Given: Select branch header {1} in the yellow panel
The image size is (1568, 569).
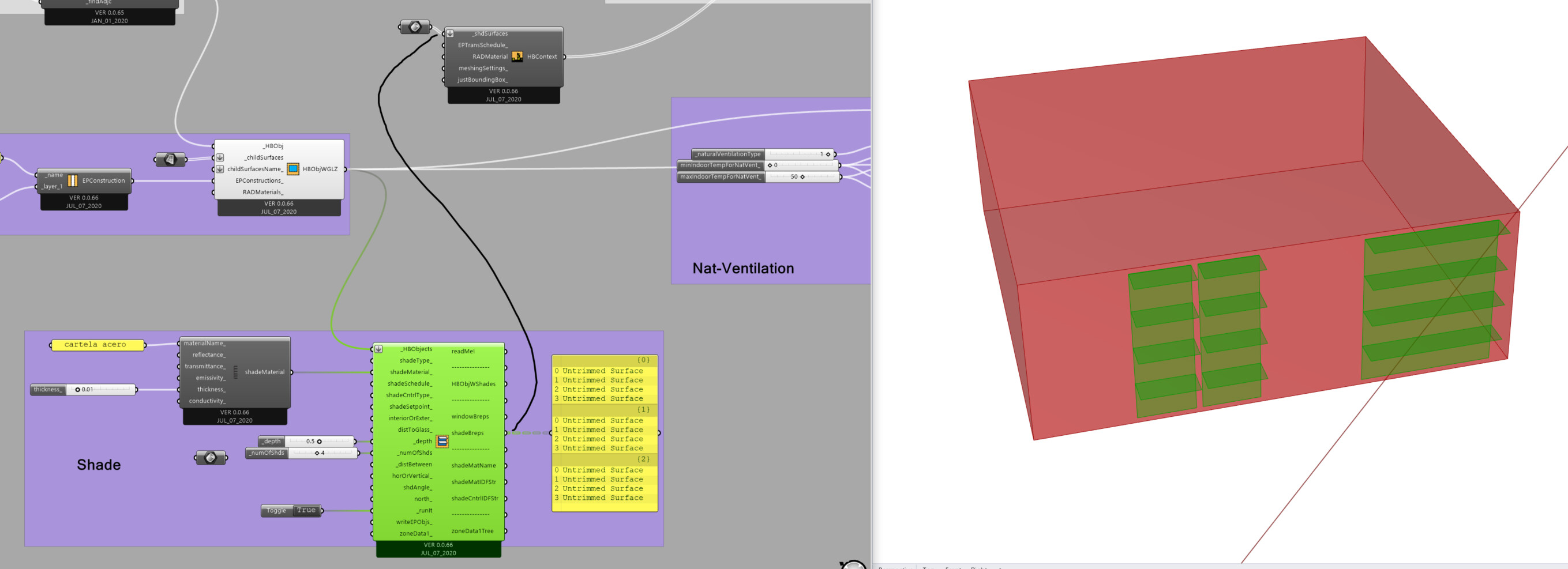Looking at the screenshot, I should coord(605,410).
